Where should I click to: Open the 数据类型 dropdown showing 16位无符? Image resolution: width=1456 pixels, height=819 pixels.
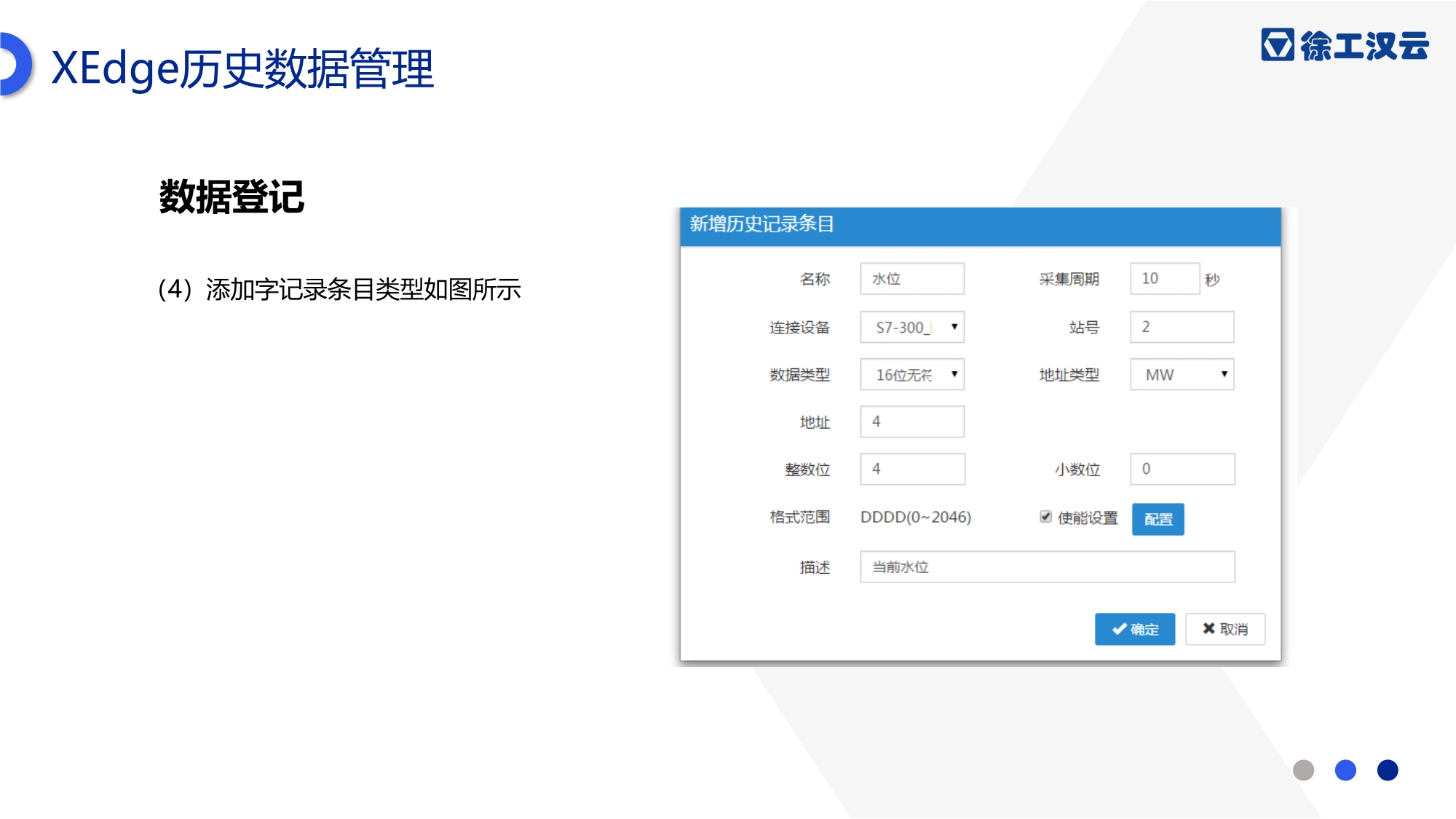[912, 374]
